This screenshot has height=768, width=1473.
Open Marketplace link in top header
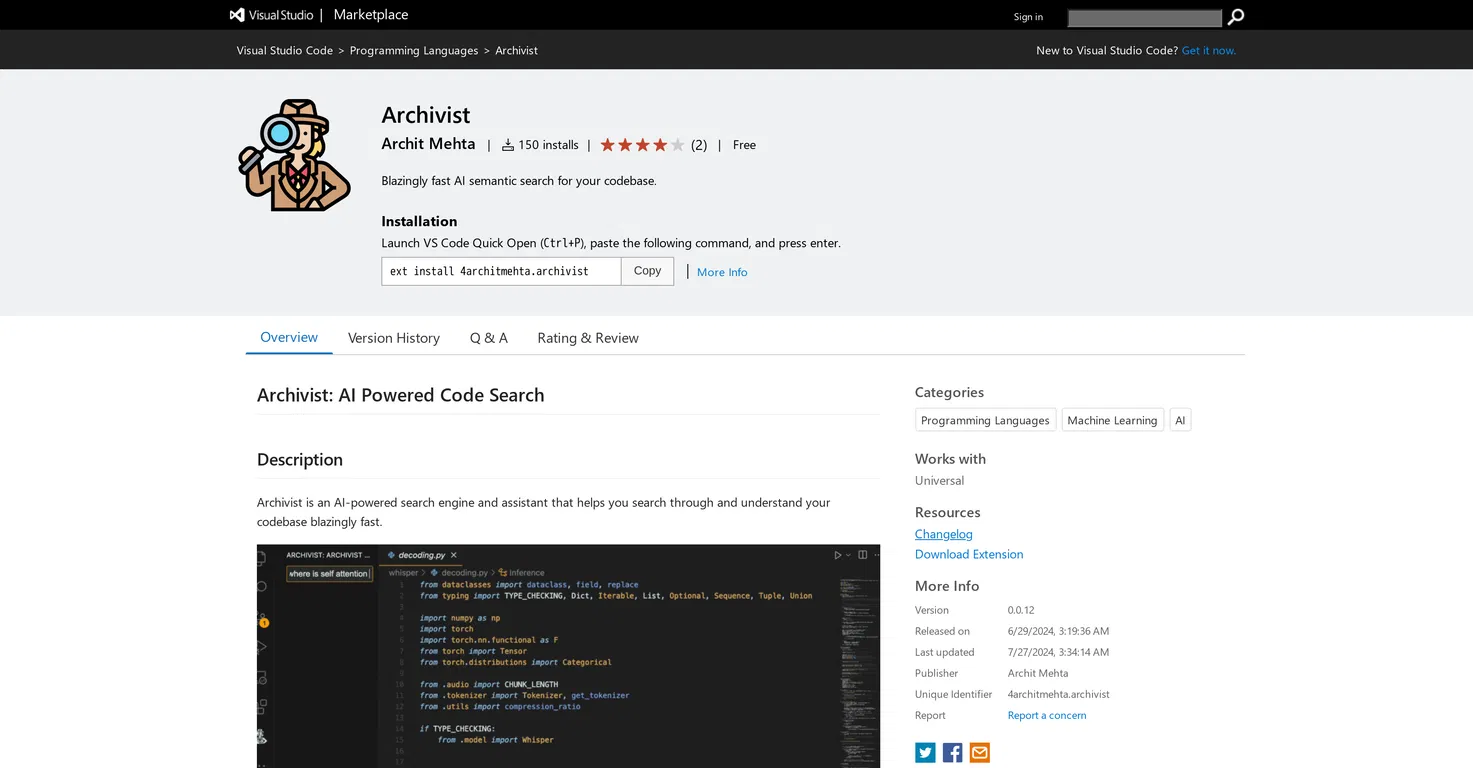click(371, 15)
